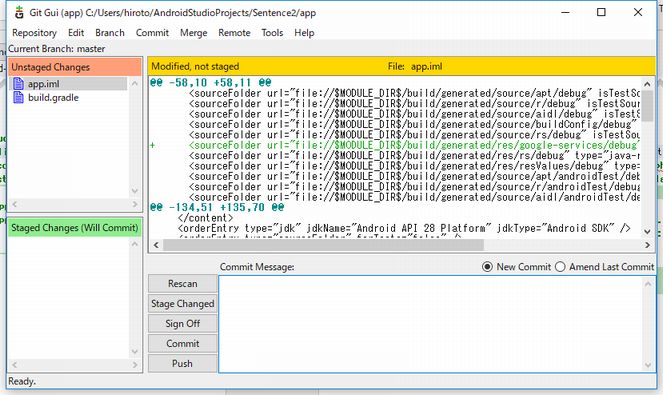Screen dimensions: 663x395
Task: Select build.gradle in Unstaged Changes
Action: (53, 98)
